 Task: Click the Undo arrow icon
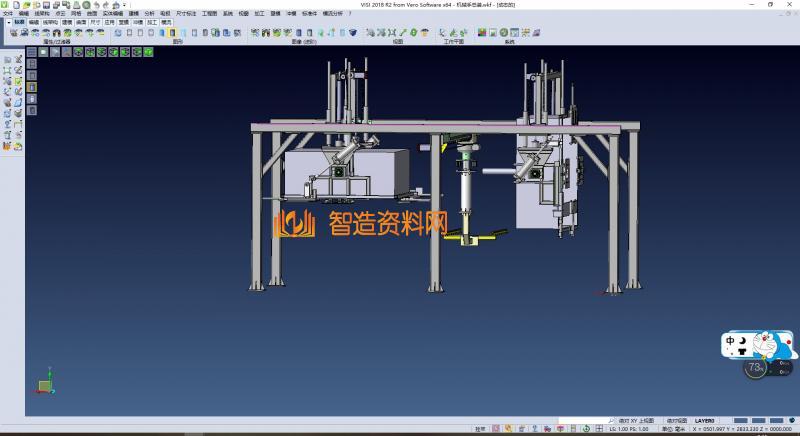pos(95,5)
